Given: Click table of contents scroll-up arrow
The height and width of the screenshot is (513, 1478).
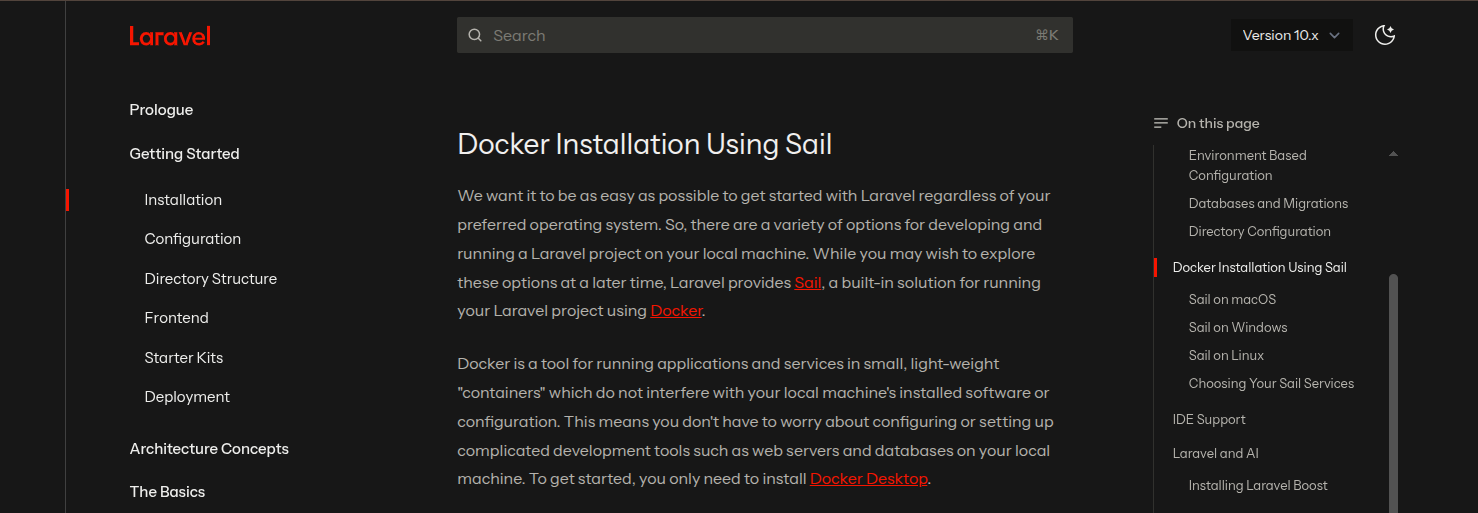Looking at the screenshot, I should (1393, 154).
